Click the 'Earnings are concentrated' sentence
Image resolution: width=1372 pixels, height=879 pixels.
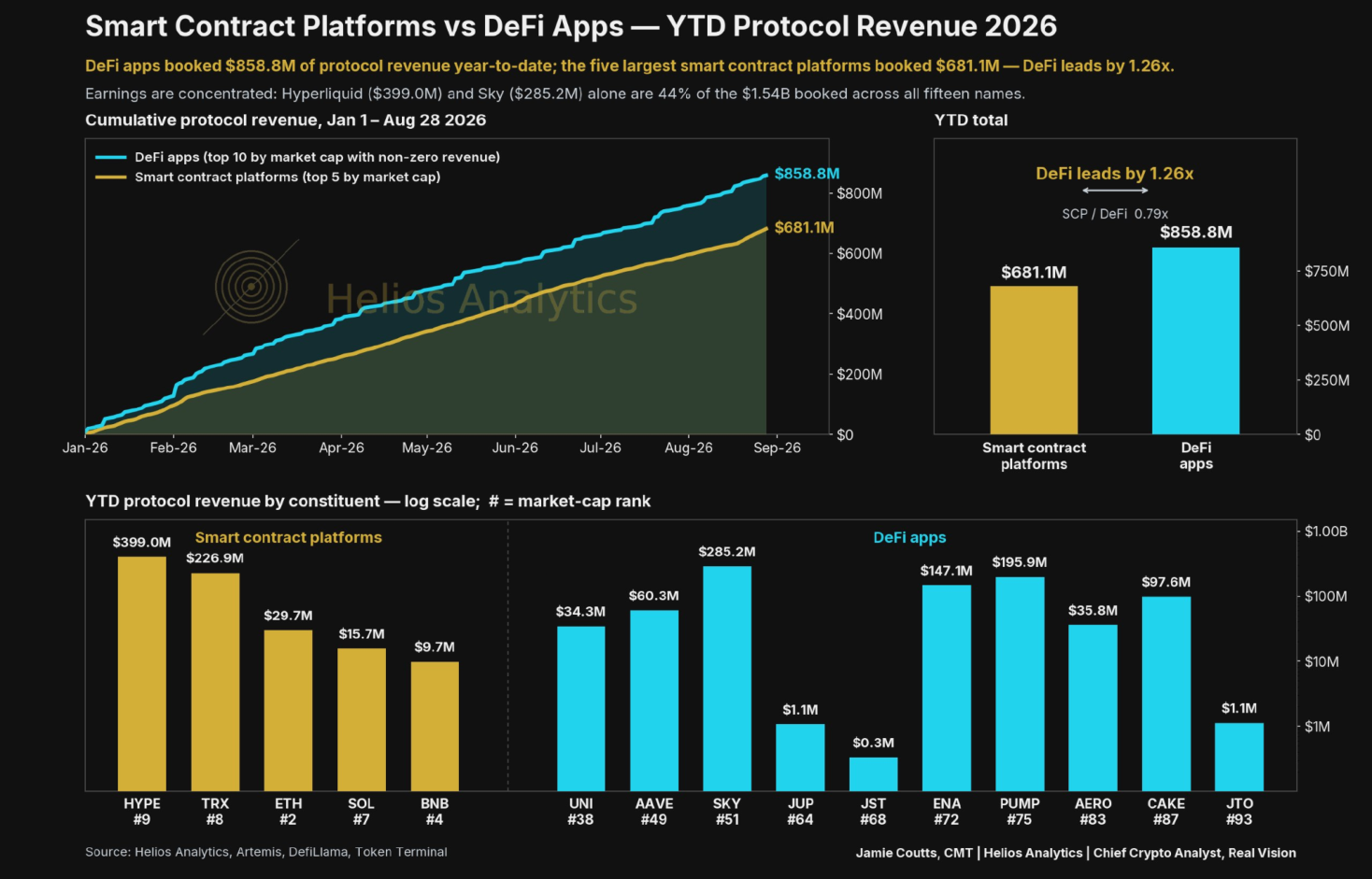[x=554, y=93]
